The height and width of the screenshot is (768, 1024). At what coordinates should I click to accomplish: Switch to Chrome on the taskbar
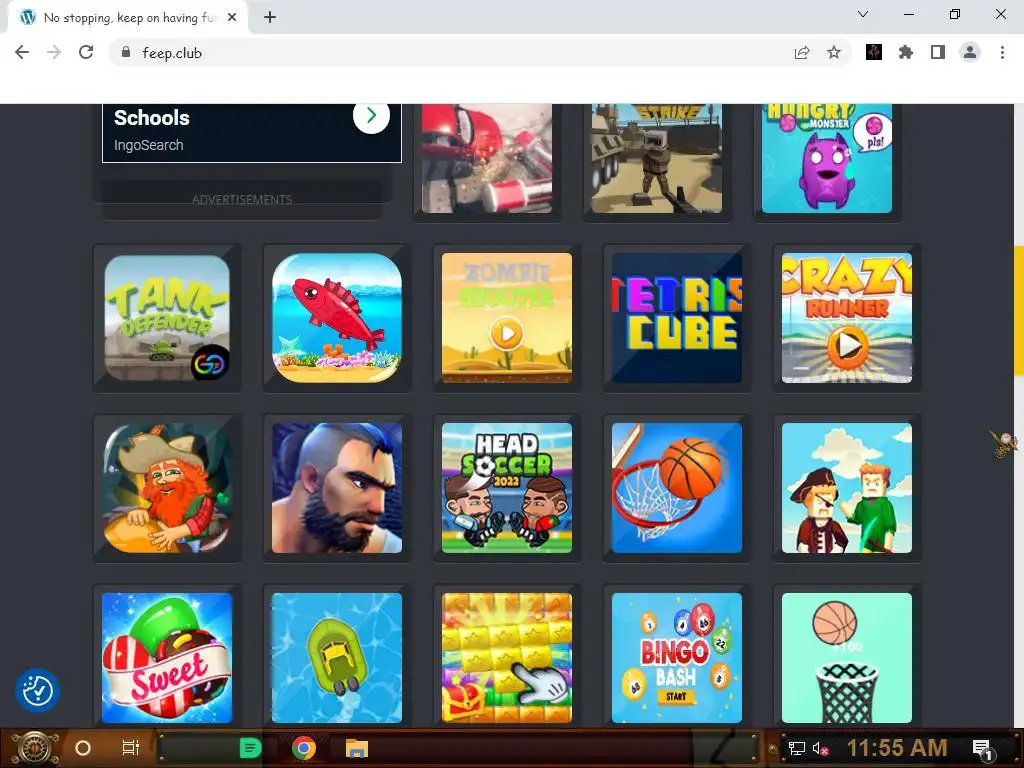pos(304,748)
